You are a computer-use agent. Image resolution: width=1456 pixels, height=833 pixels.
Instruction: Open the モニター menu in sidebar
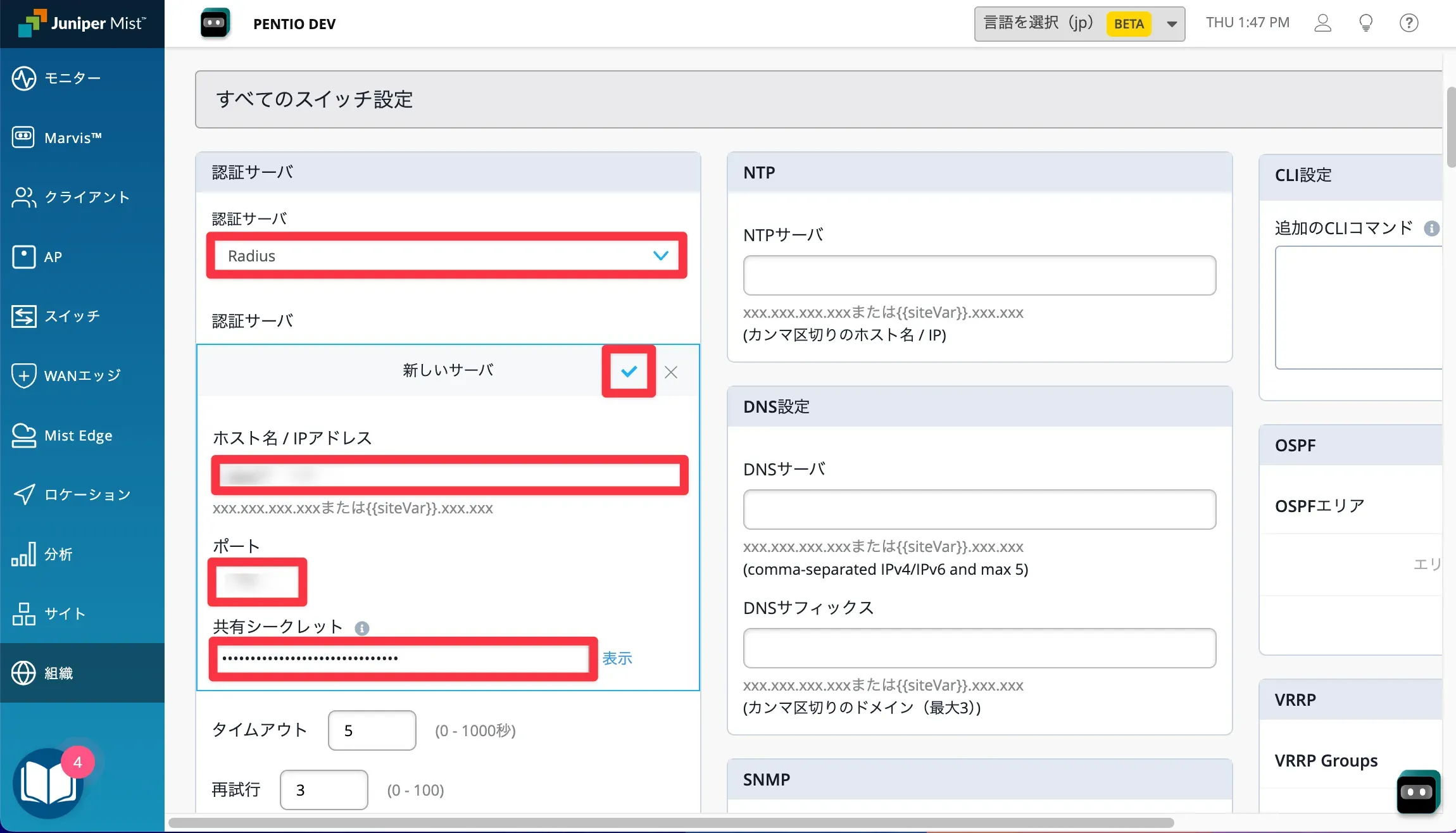[x=72, y=78]
